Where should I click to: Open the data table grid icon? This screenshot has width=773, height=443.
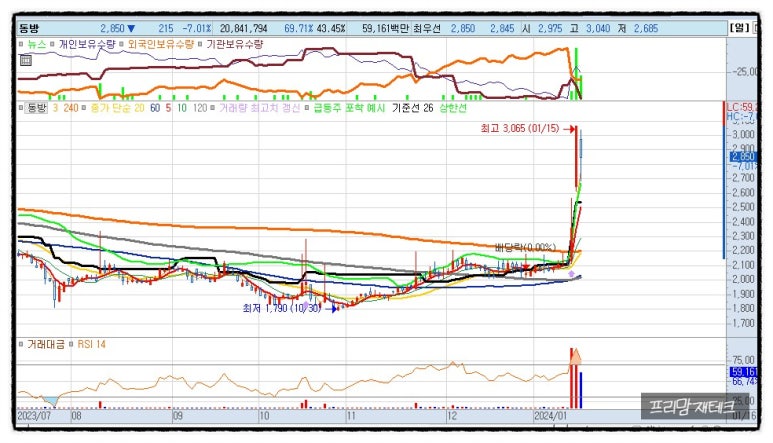[26, 60]
